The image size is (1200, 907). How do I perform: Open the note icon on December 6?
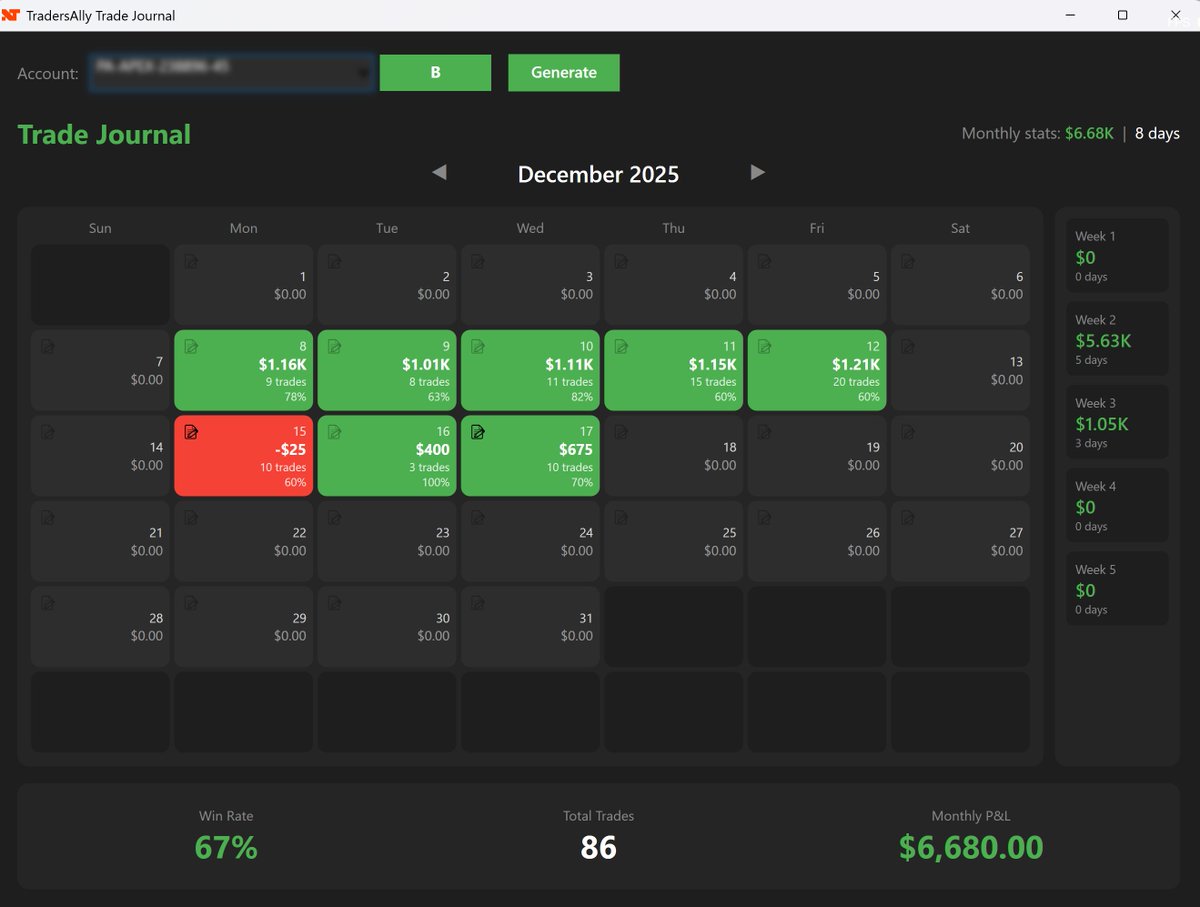(x=908, y=262)
